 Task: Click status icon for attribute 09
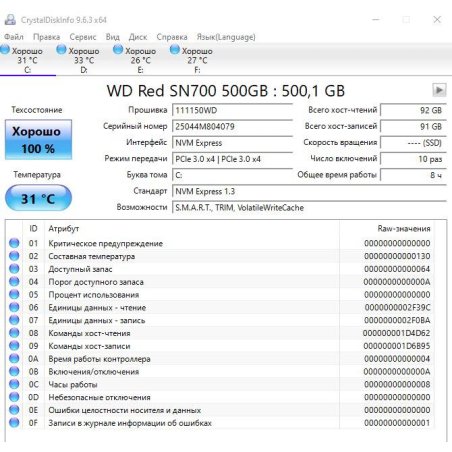(x=14, y=346)
